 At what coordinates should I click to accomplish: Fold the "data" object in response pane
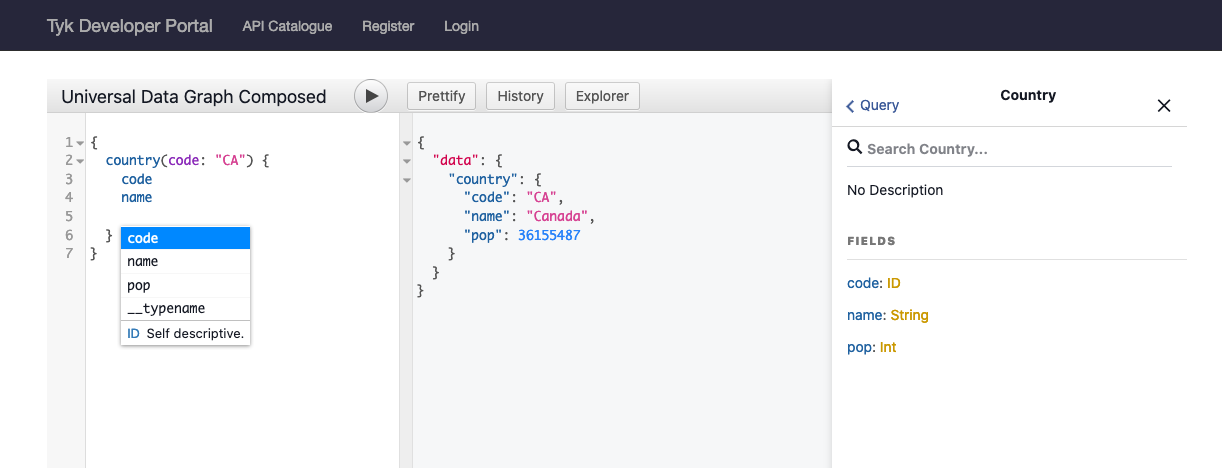click(x=406, y=161)
